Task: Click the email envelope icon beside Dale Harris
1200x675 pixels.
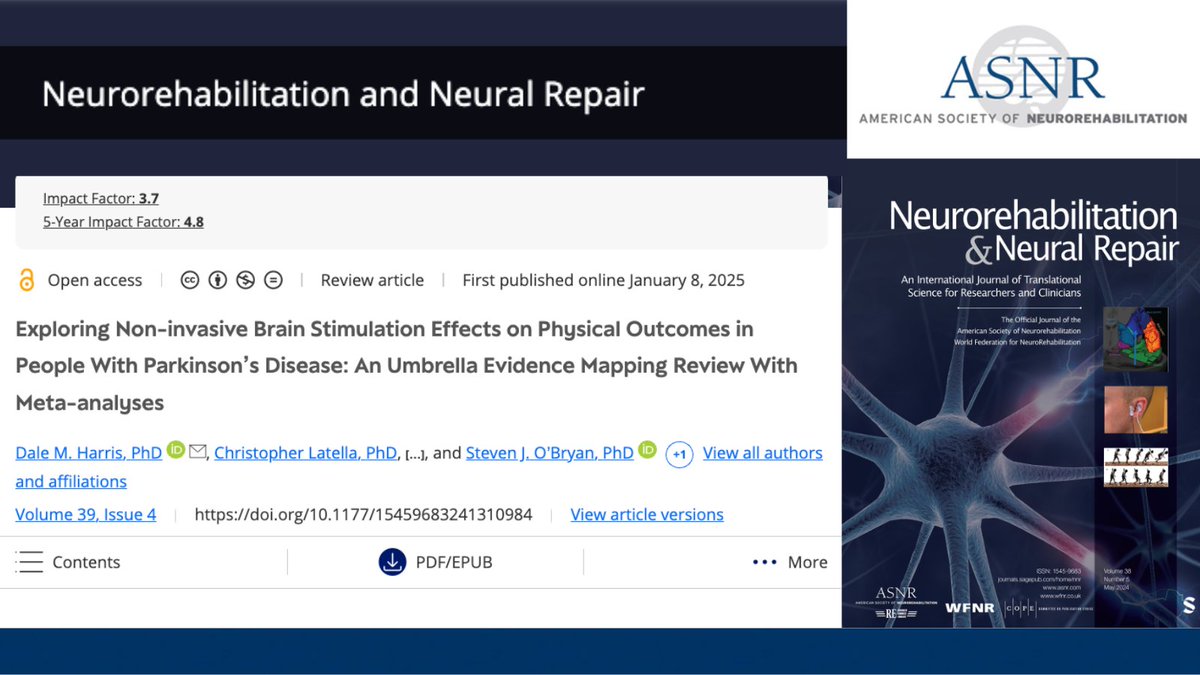Action: (x=197, y=452)
